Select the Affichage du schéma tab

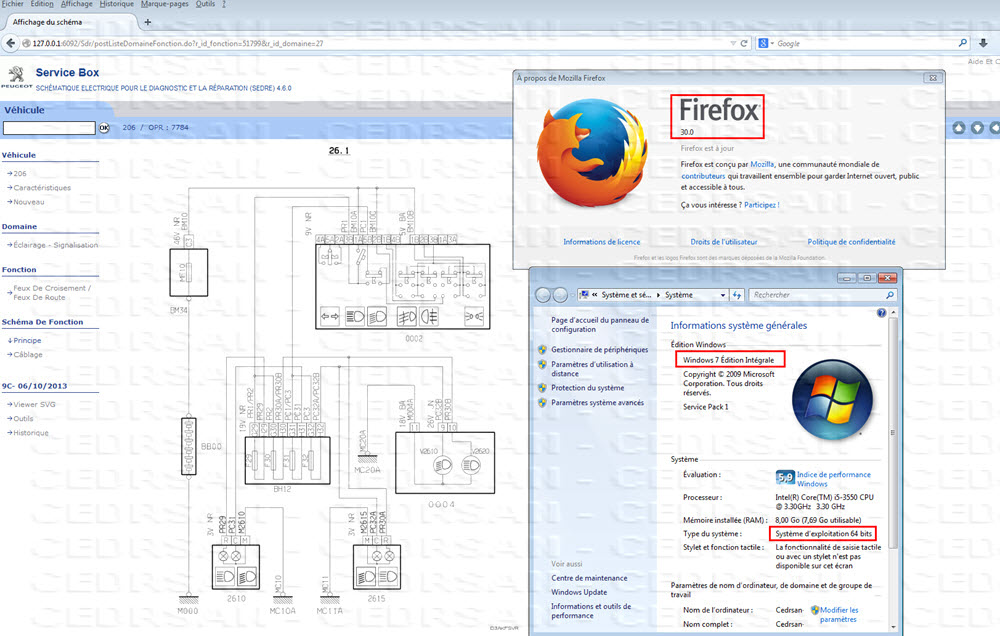pos(69,22)
